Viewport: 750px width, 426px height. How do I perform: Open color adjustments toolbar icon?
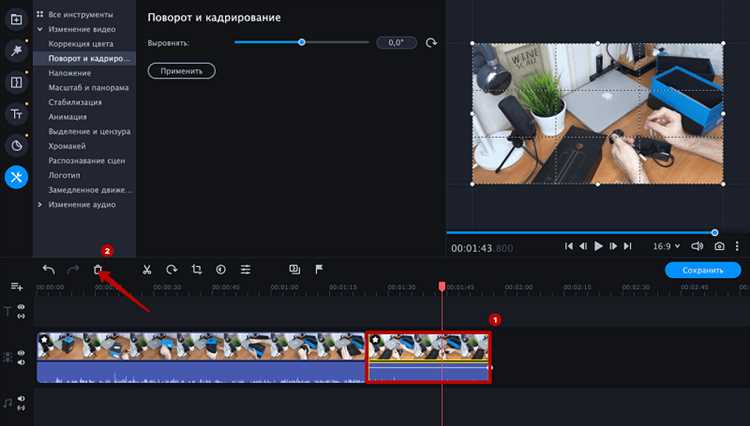(221, 270)
